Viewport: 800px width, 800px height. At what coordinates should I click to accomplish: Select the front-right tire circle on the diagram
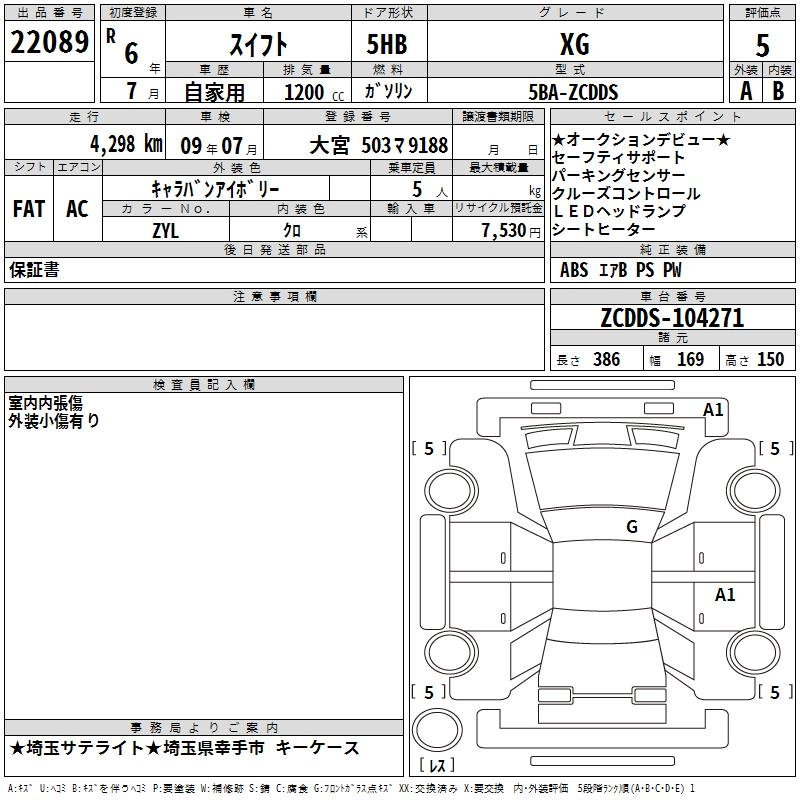[x=753, y=491]
